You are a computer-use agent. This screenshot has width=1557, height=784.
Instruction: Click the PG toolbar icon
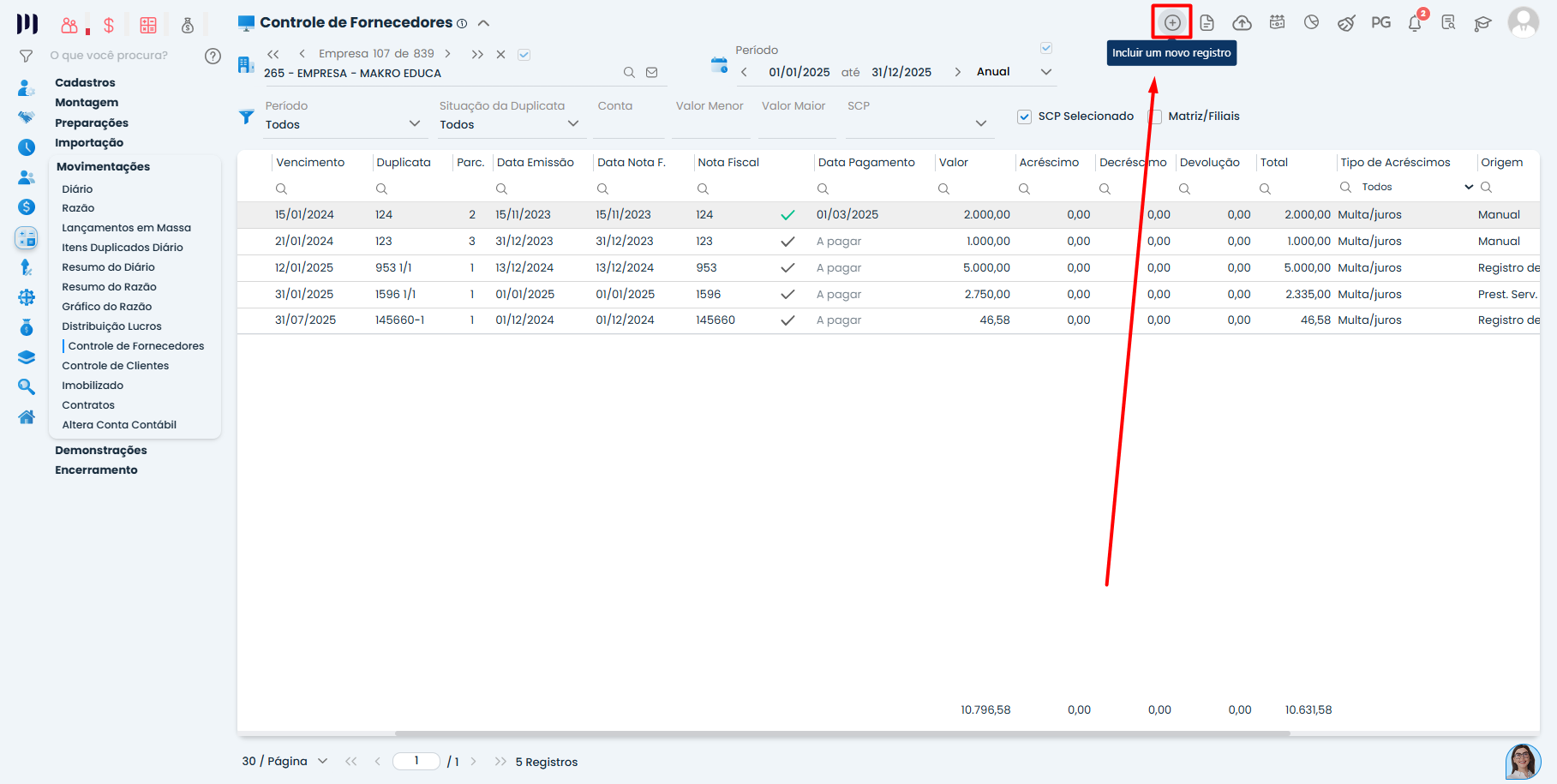(1380, 23)
